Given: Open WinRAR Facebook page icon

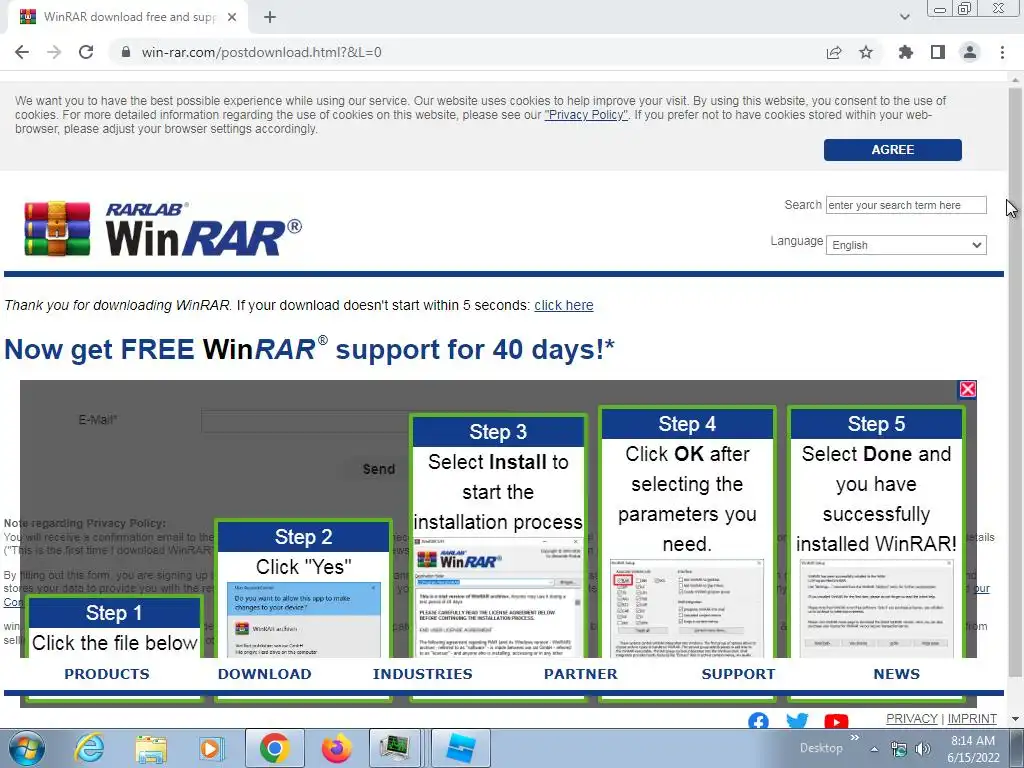Looking at the screenshot, I should point(758,721).
